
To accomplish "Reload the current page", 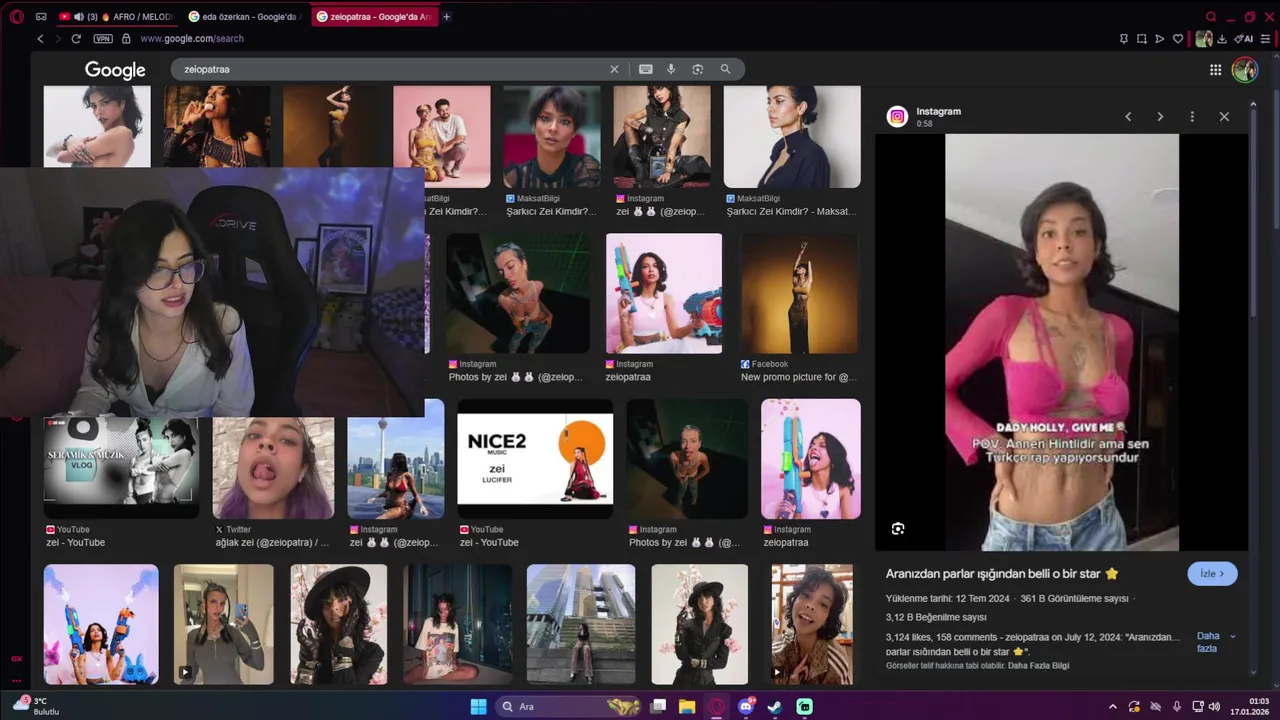I will click(x=76, y=39).
